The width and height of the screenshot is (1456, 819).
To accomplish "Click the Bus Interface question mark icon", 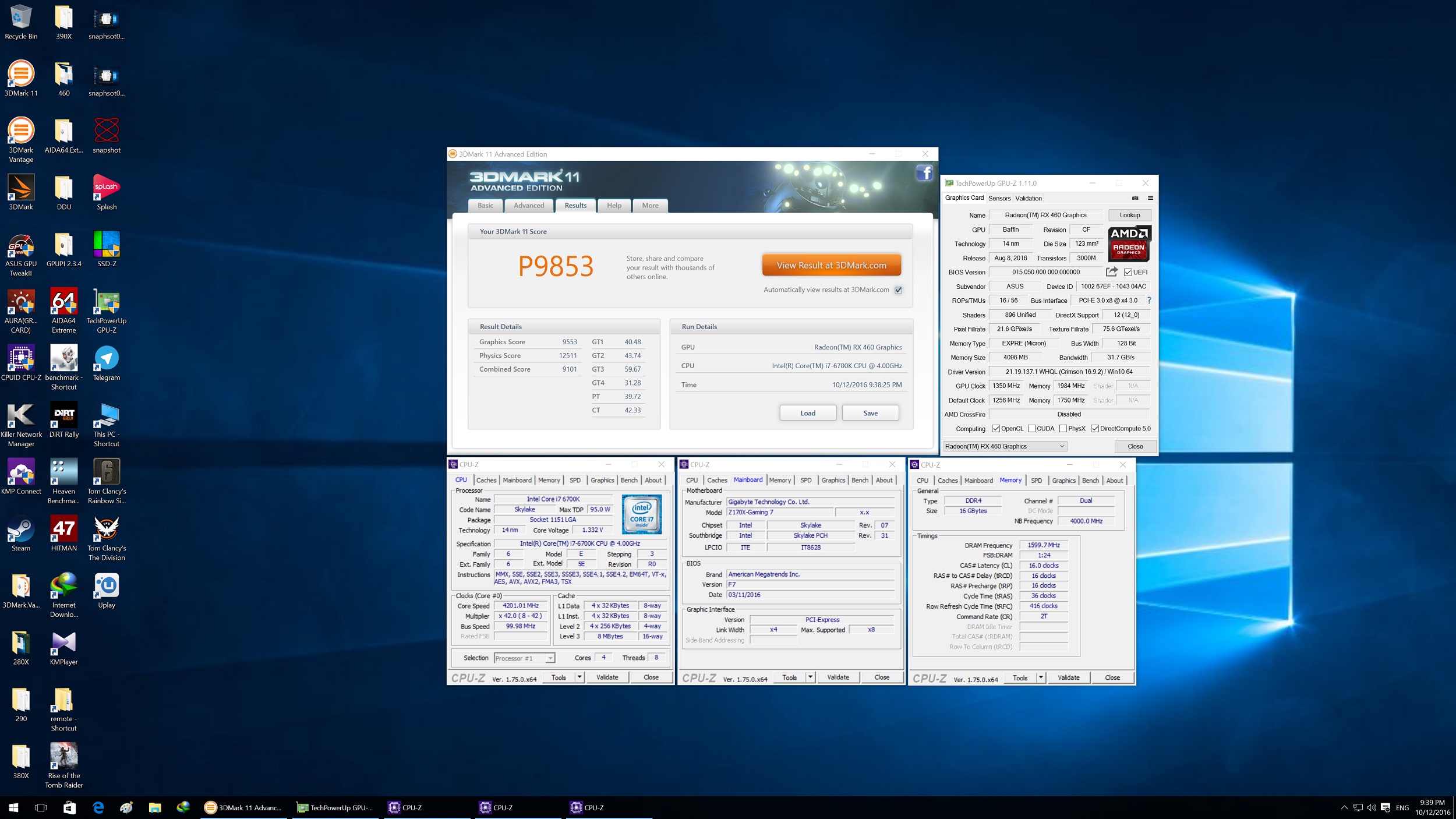I will [1149, 301].
